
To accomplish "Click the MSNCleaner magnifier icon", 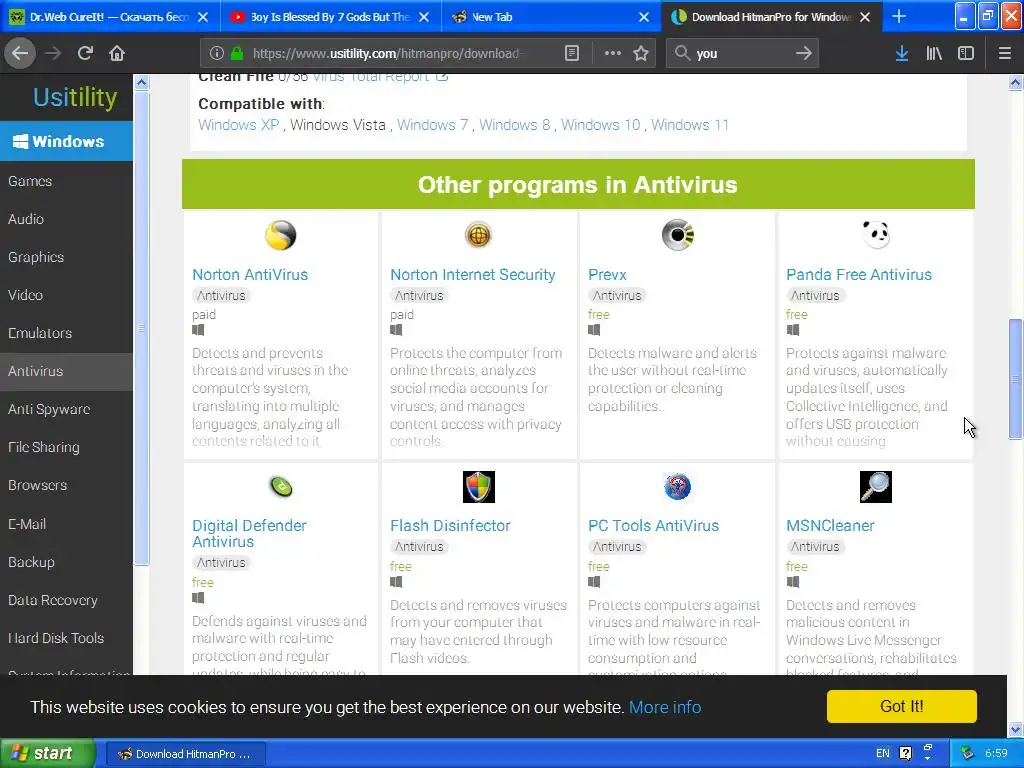I will [x=876, y=487].
